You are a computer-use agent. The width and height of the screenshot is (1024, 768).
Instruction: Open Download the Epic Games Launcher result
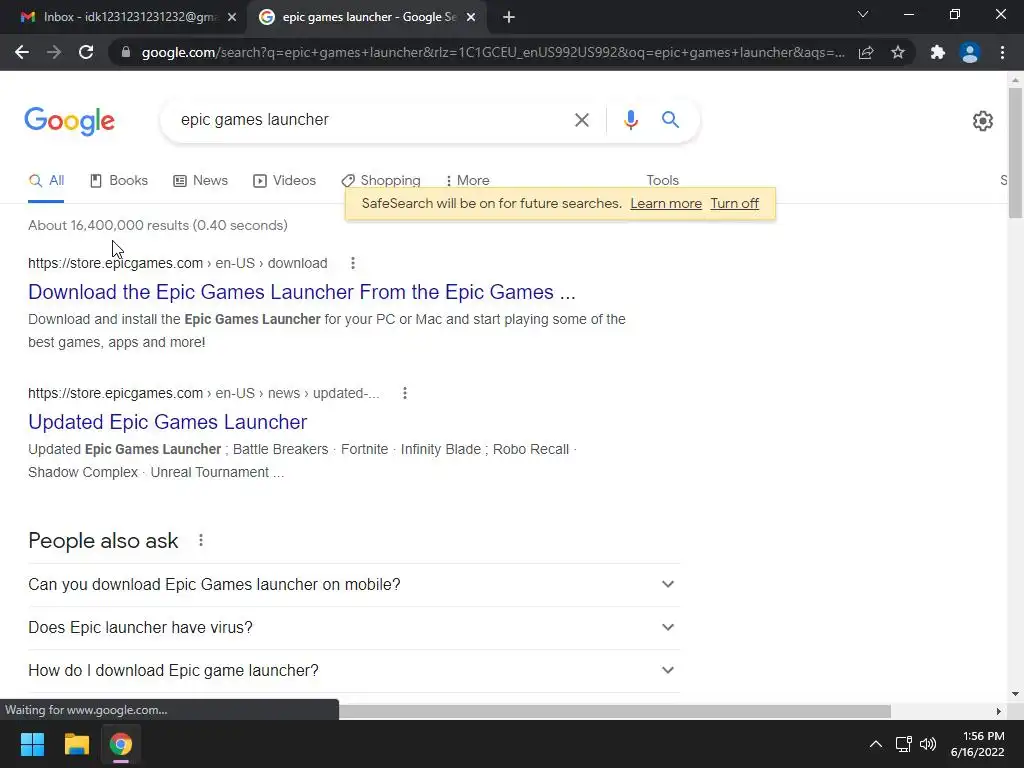point(302,292)
